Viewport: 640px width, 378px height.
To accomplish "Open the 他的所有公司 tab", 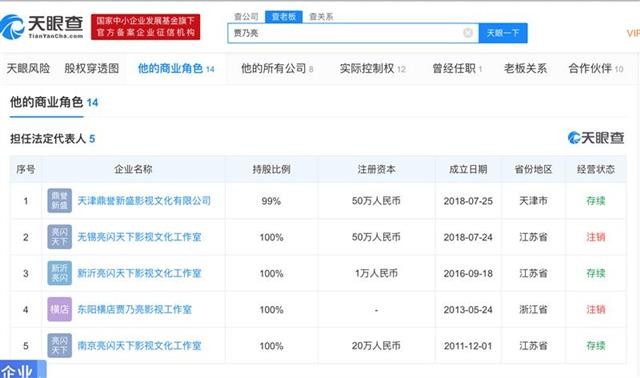I will [277, 69].
